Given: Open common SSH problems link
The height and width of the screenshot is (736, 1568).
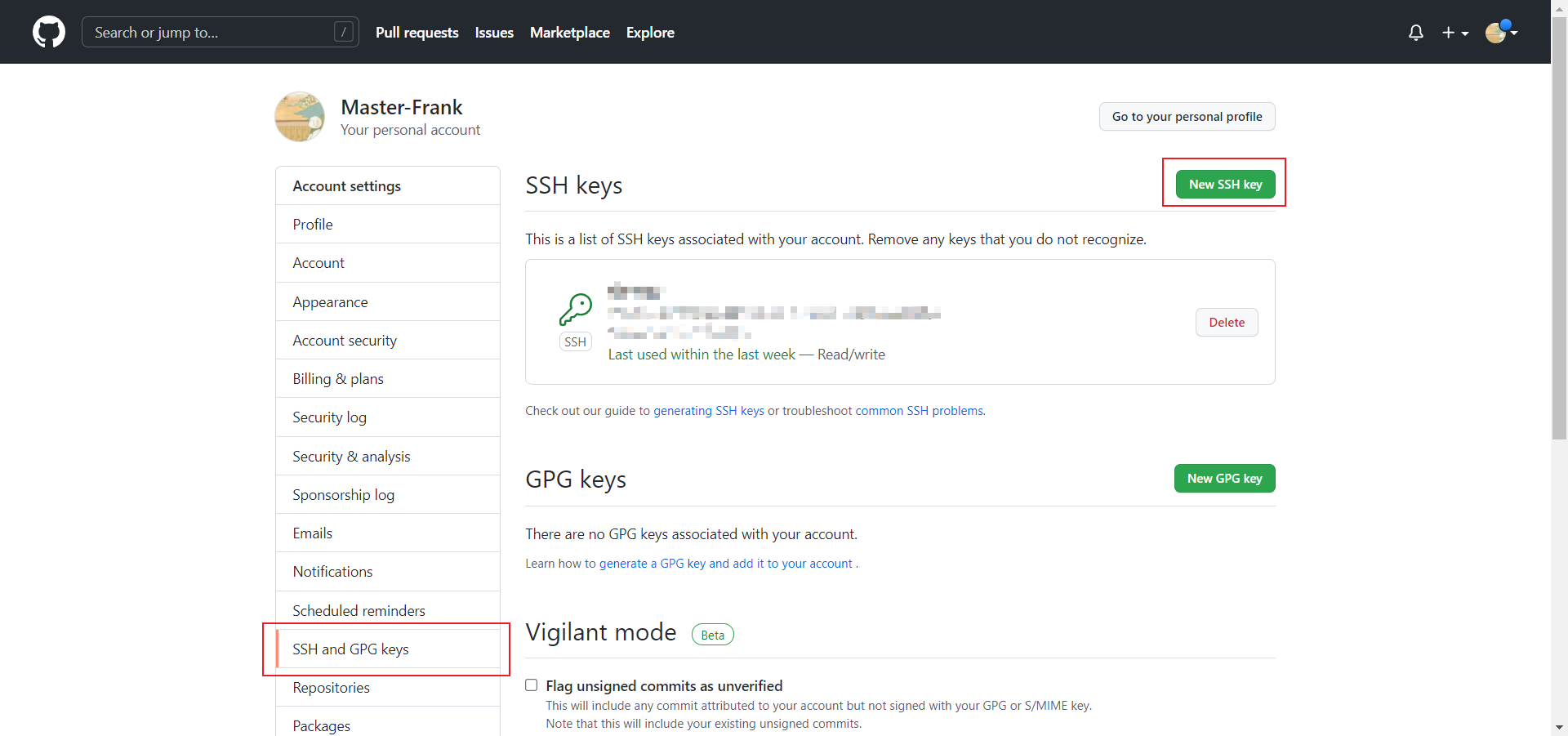Looking at the screenshot, I should click(x=920, y=410).
